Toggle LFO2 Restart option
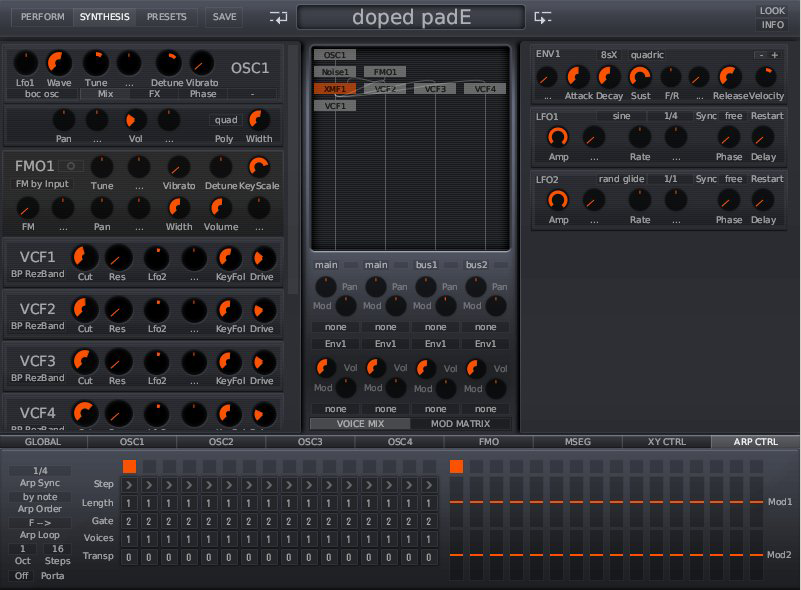The image size is (801, 590). click(x=767, y=179)
